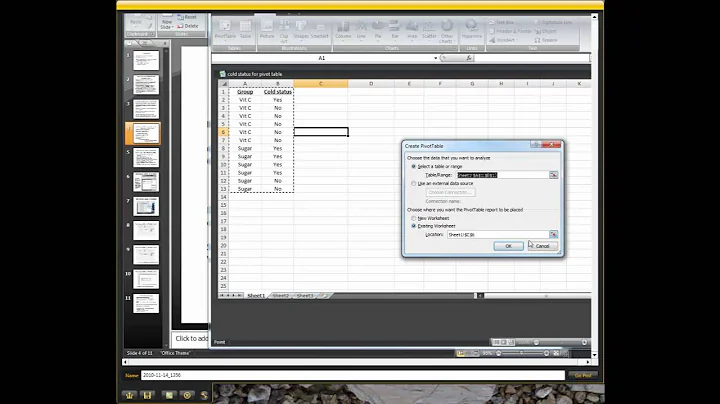Viewport: 720px width, 404px height.
Task: Select slide 11 thumbnail
Action: click(x=146, y=303)
